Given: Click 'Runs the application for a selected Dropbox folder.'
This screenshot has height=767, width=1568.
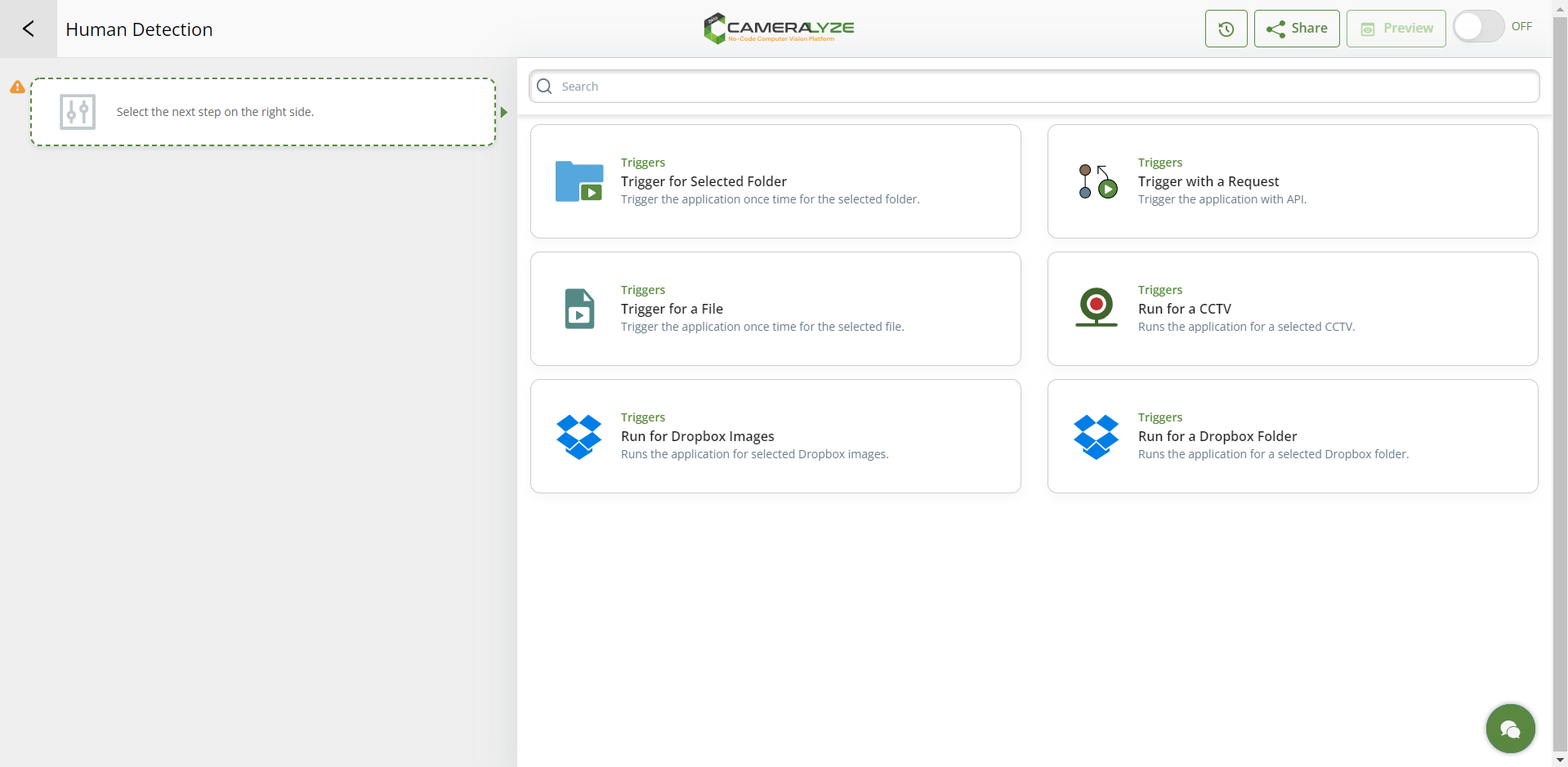Looking at the screenshot, I should (1273, 454).
